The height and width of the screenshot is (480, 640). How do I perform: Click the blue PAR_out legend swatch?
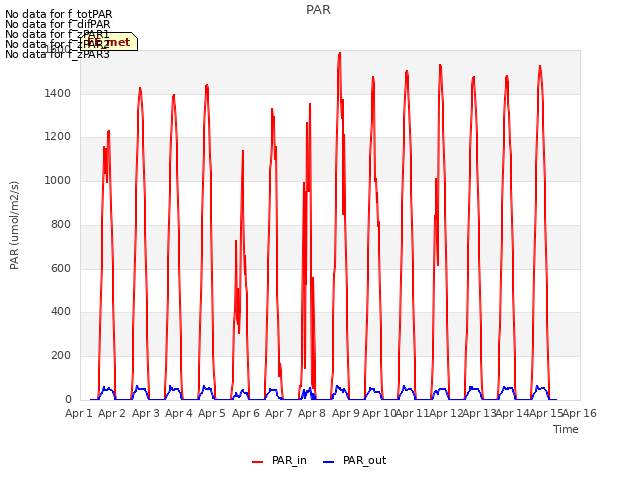click(329, 462)
